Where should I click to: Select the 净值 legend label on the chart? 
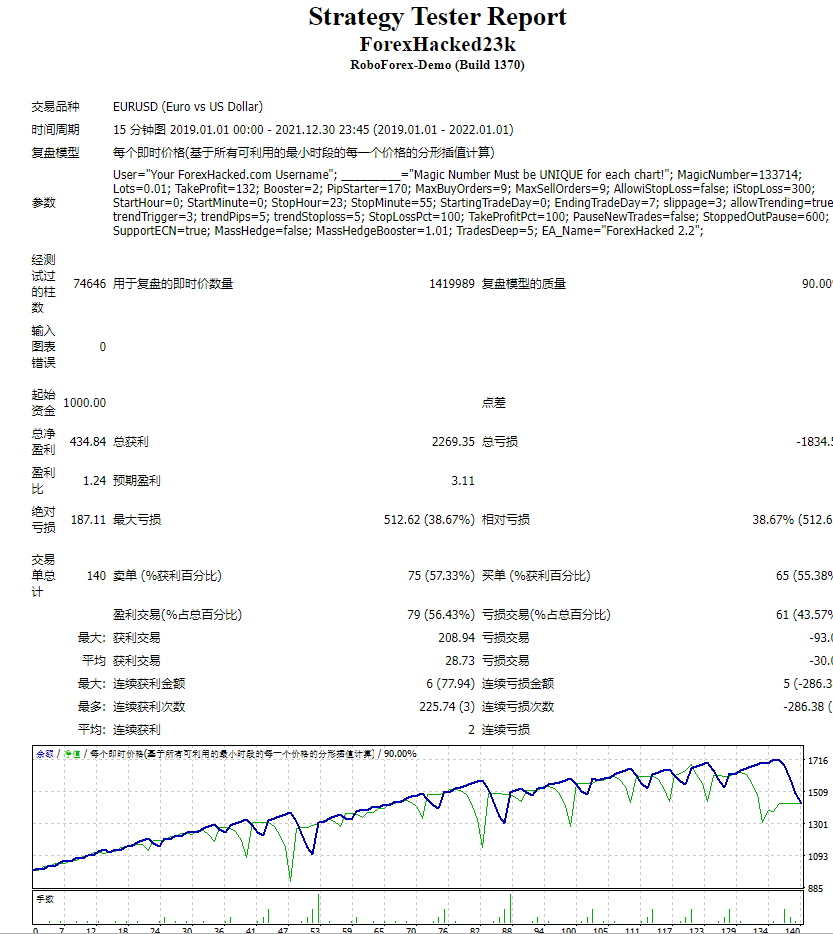[x=69, y=756]
